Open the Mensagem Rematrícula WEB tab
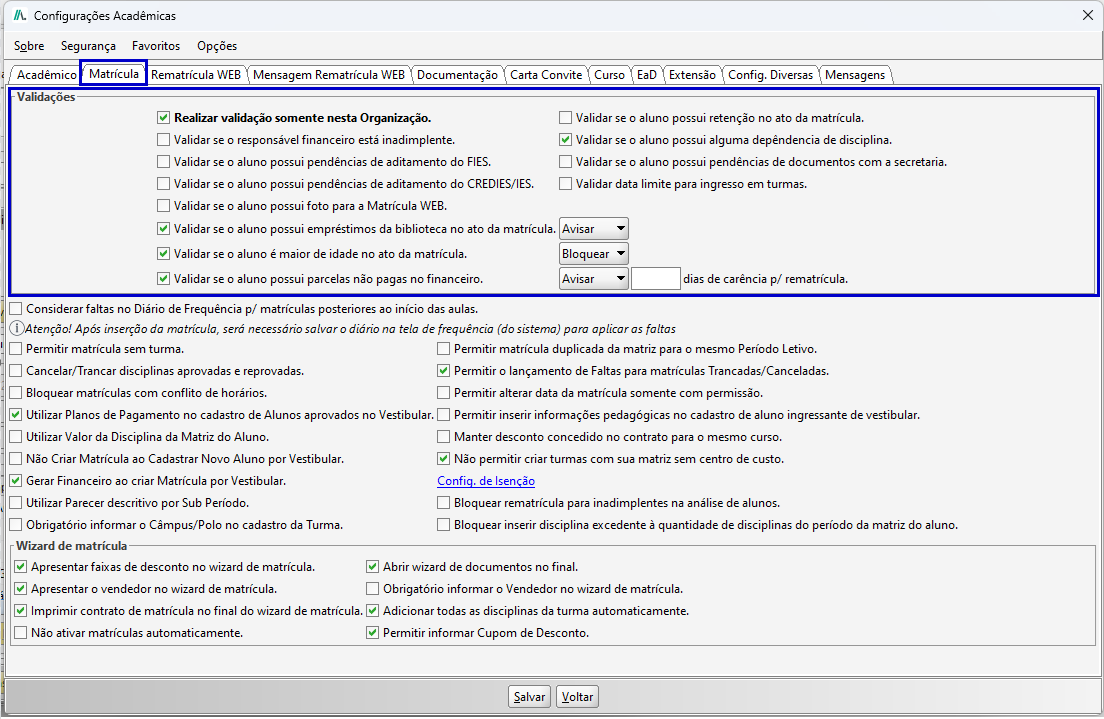 (x=329, y=75)
